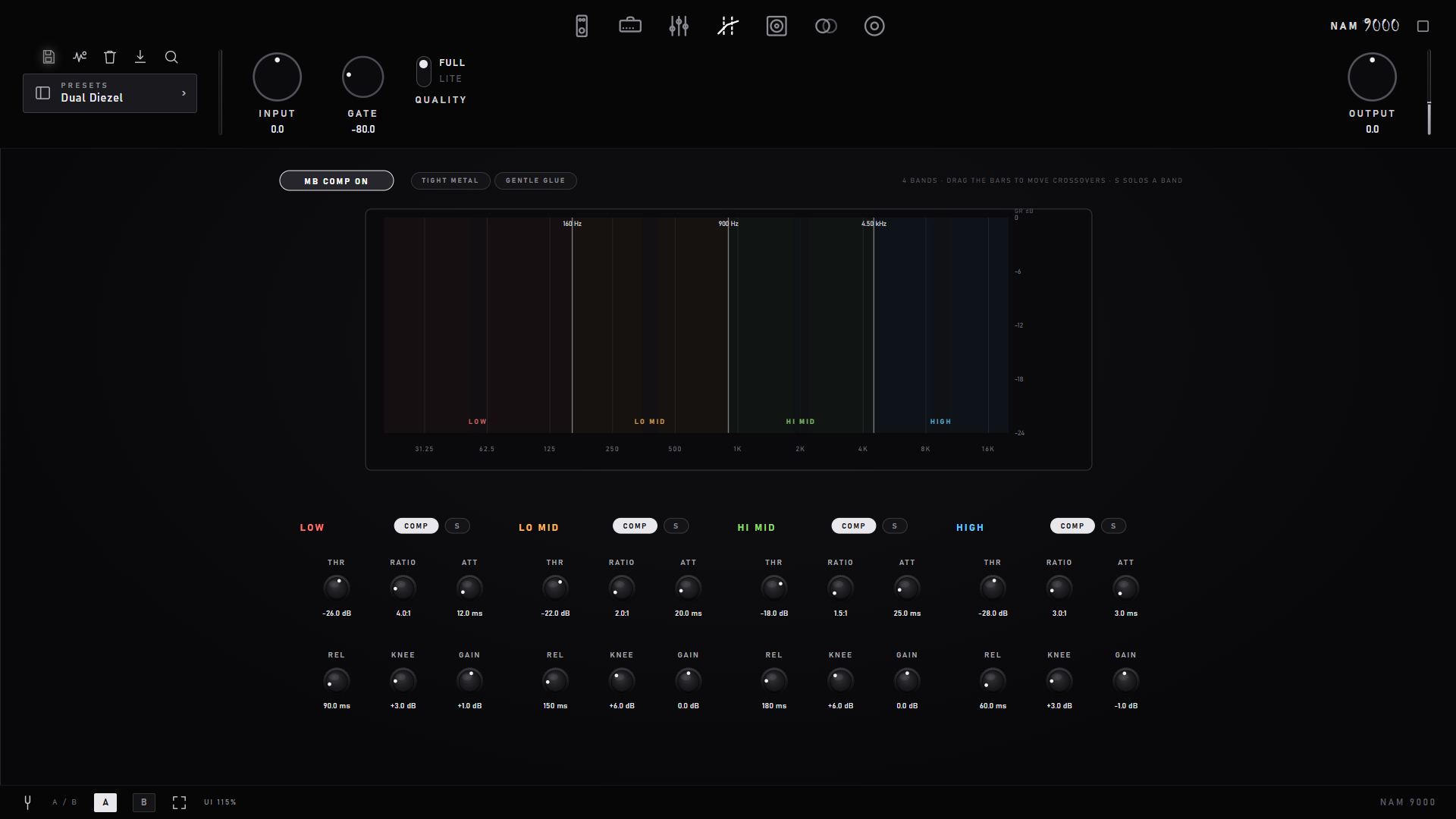Toggle the FULL/LITE quality switch
1456x819 pixels.
[424, 71]
